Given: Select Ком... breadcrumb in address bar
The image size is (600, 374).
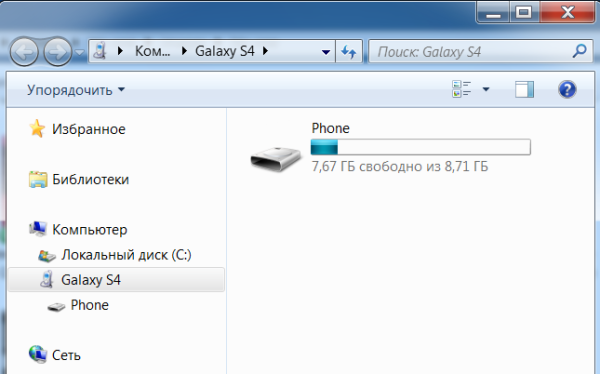Looking at the screenshot, I should [152, 51].
